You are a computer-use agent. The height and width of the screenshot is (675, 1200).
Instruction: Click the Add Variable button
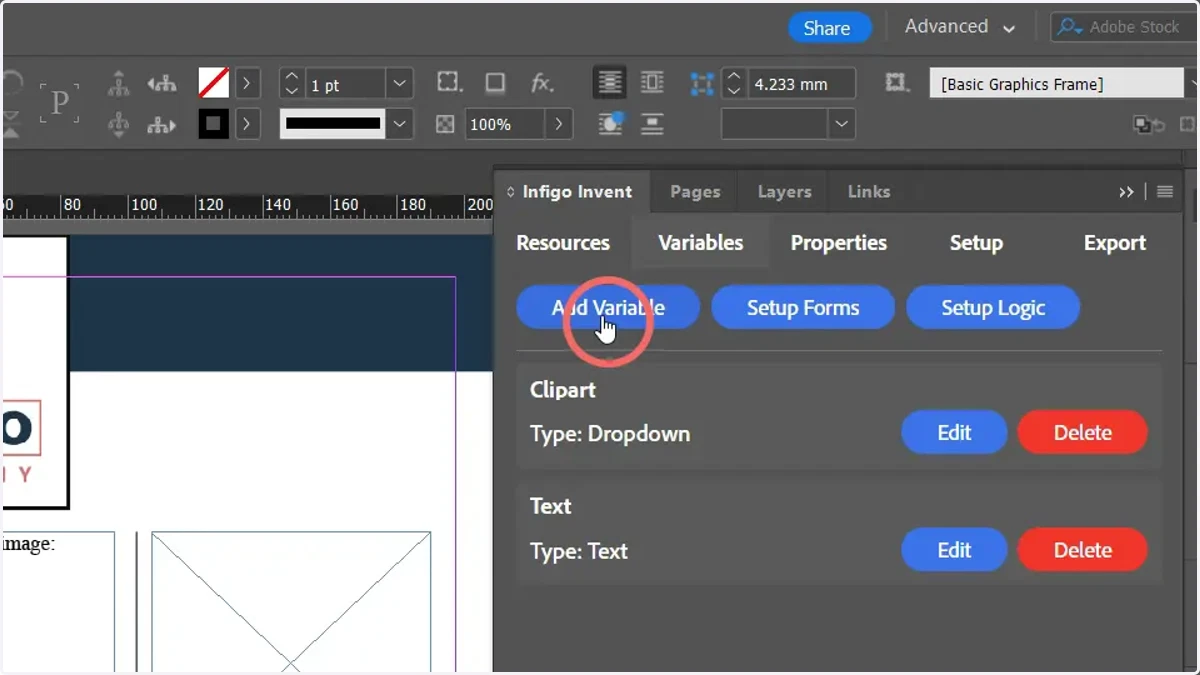click(608, 307)
